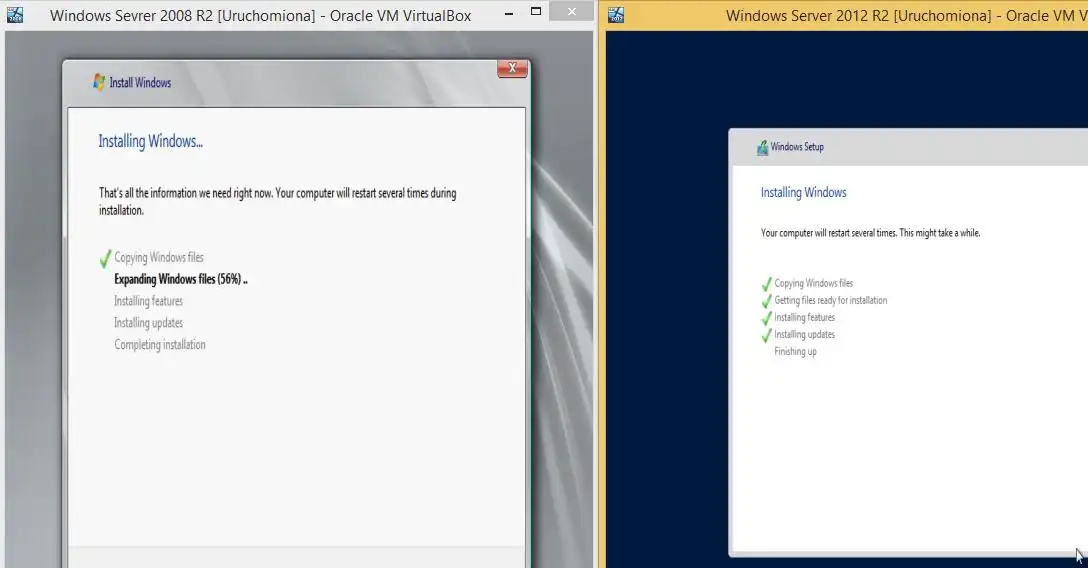This screenshot has width=1088, height=568.
Task: Click the green check beside 'Installing features' in Windows Setup
Action: (x=767, y=318)
